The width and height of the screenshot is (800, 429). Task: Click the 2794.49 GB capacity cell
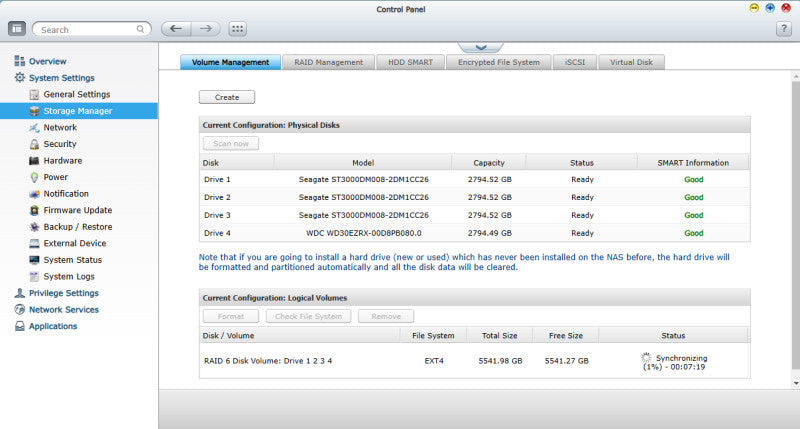[489, 233]
